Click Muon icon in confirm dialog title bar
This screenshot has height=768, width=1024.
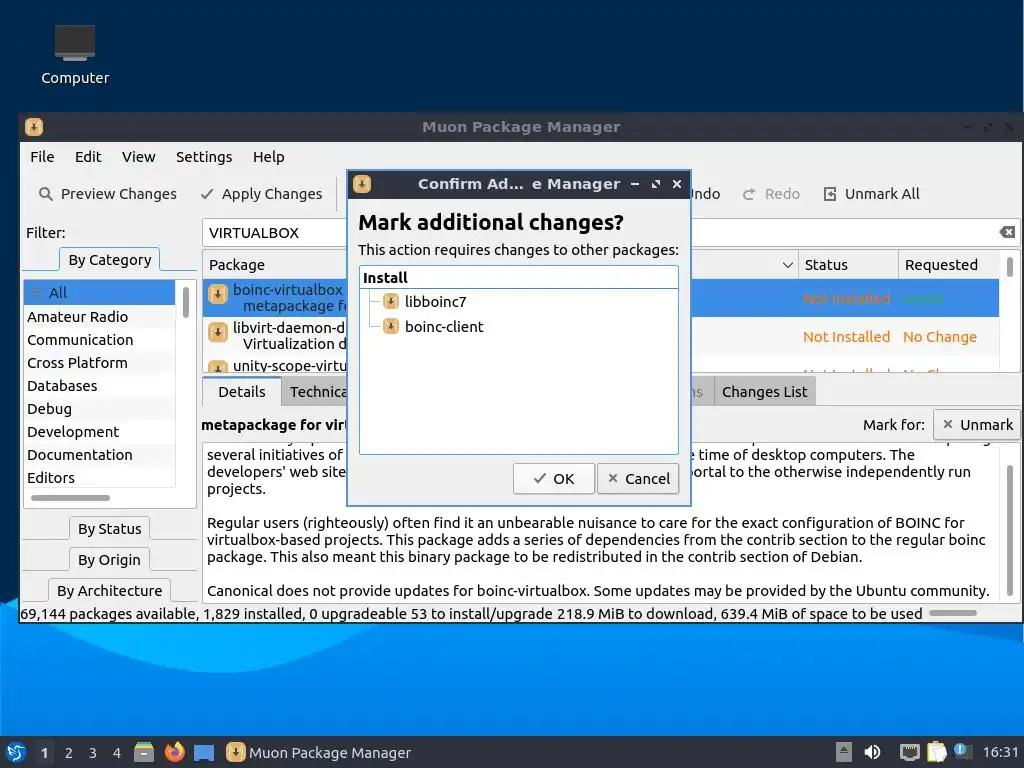click(362, 184)
